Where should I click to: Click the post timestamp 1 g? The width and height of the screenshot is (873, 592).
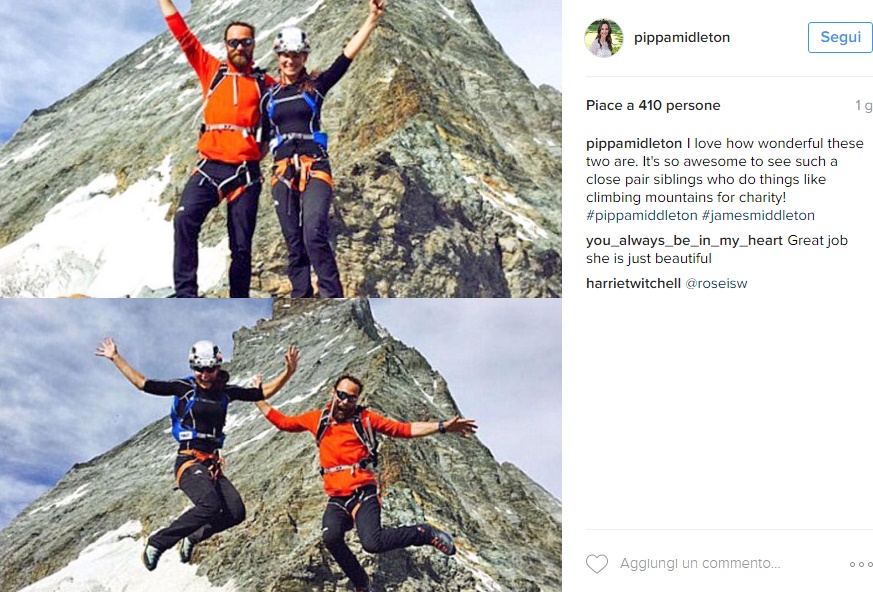pyautogui.click(x=864, y=105)
